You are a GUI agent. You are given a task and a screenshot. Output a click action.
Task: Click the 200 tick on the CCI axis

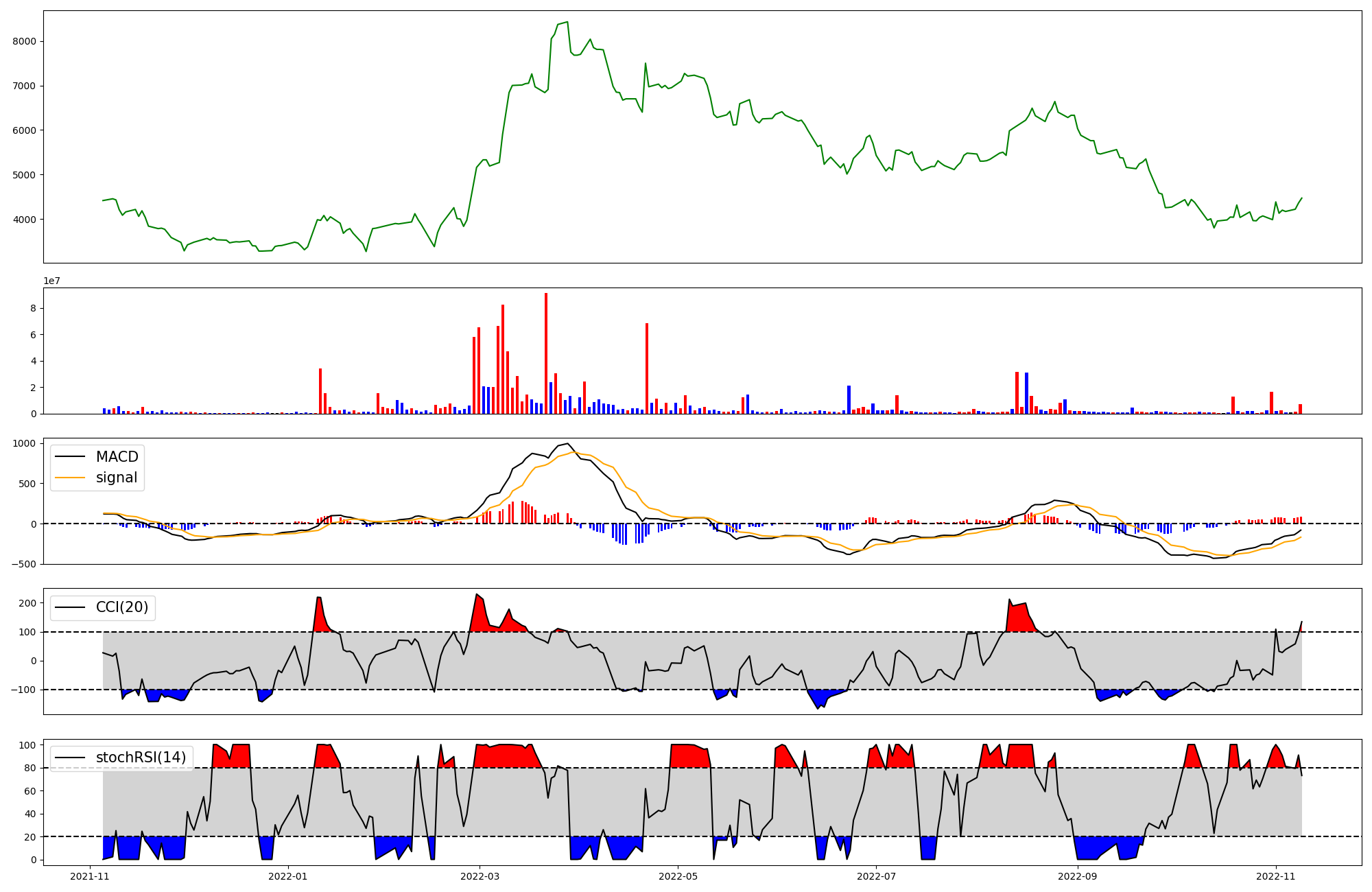pyautogui.click(x=27, y=603)
